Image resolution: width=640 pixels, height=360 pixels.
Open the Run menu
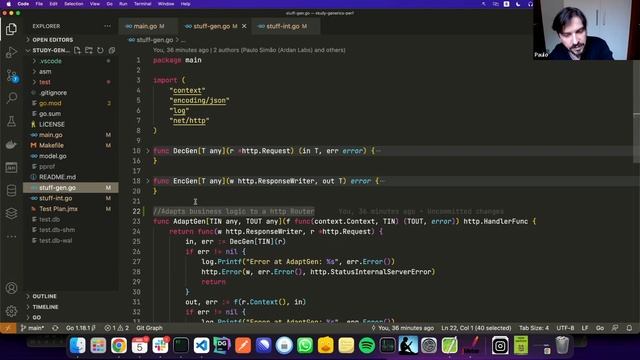[x=123, y=4]
